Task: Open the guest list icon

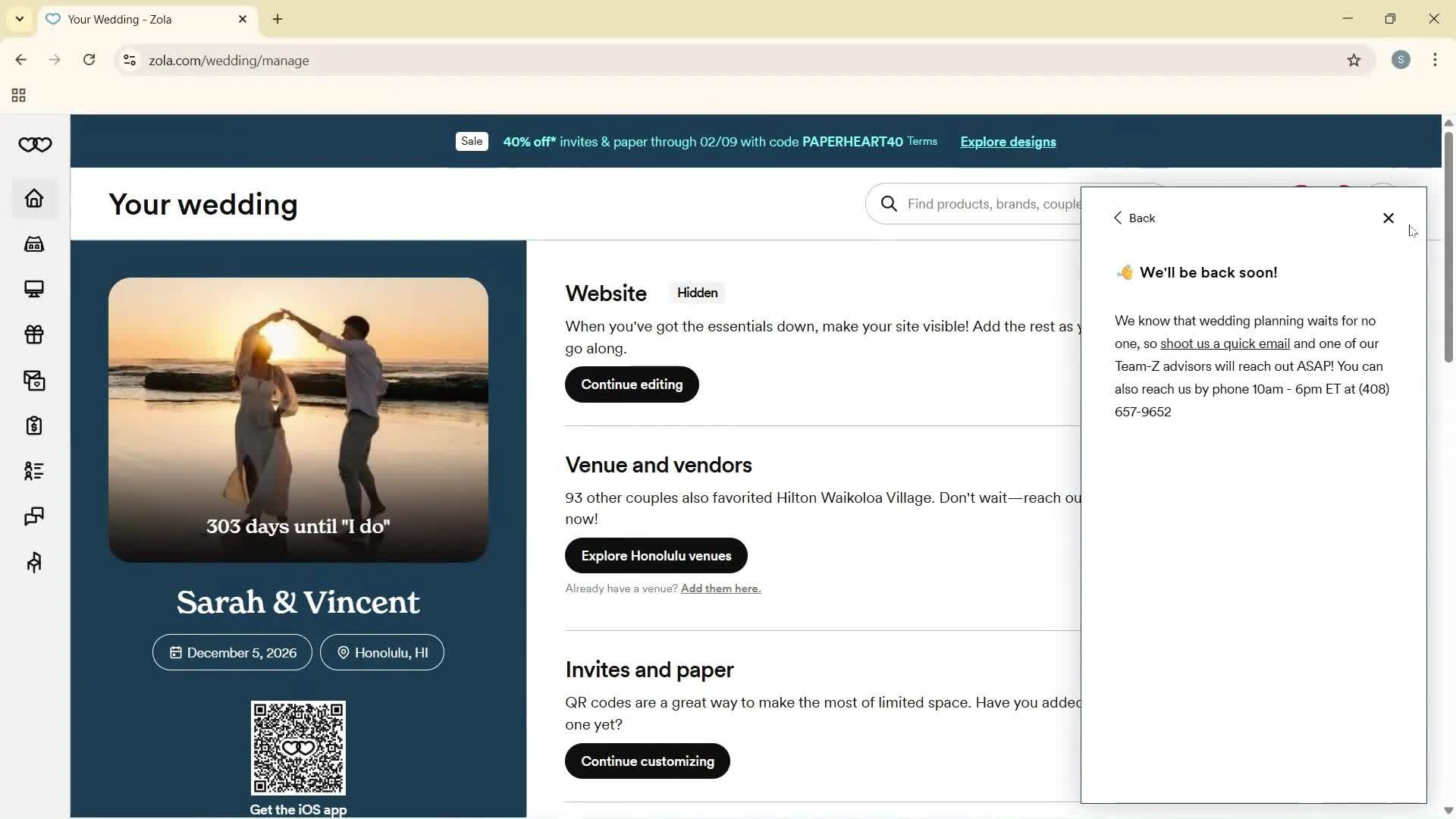Action: pyautogui.click(x=33, y=471)
